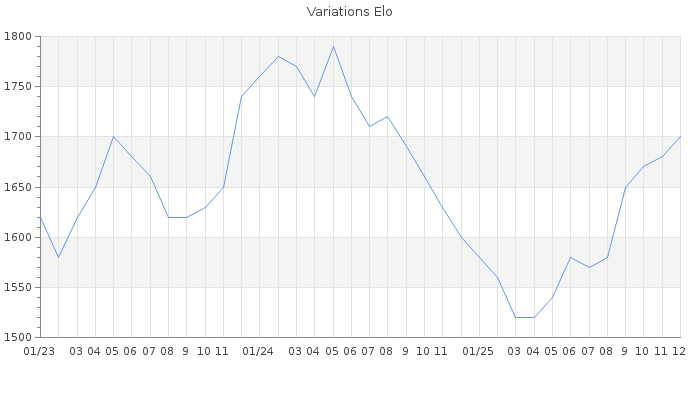Viewport: 700px width, 400px height.
Task: Select the 1600 y-axis label
Action: click(x=18, y=237)
